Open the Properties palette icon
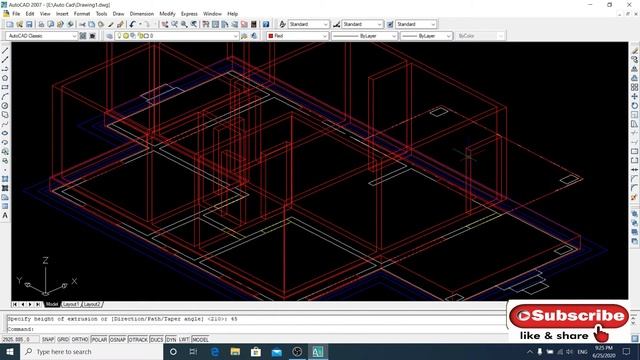 (206, 24)
